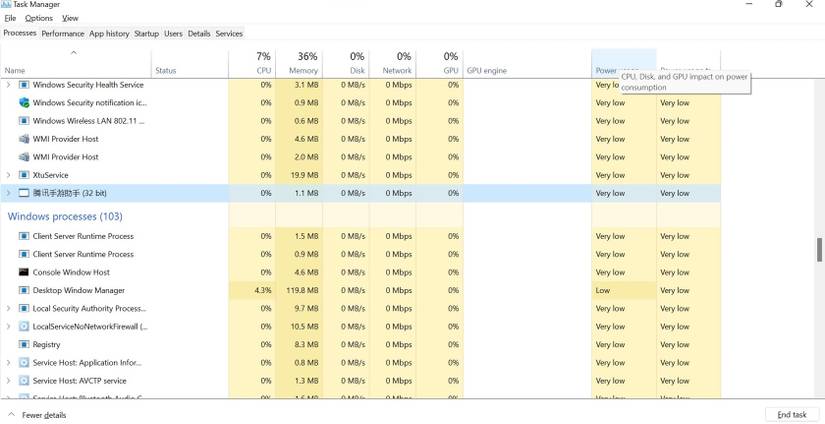Switch to the Performance tab
Viewport: 825px width, 424px height.
[x=63, y=34]
